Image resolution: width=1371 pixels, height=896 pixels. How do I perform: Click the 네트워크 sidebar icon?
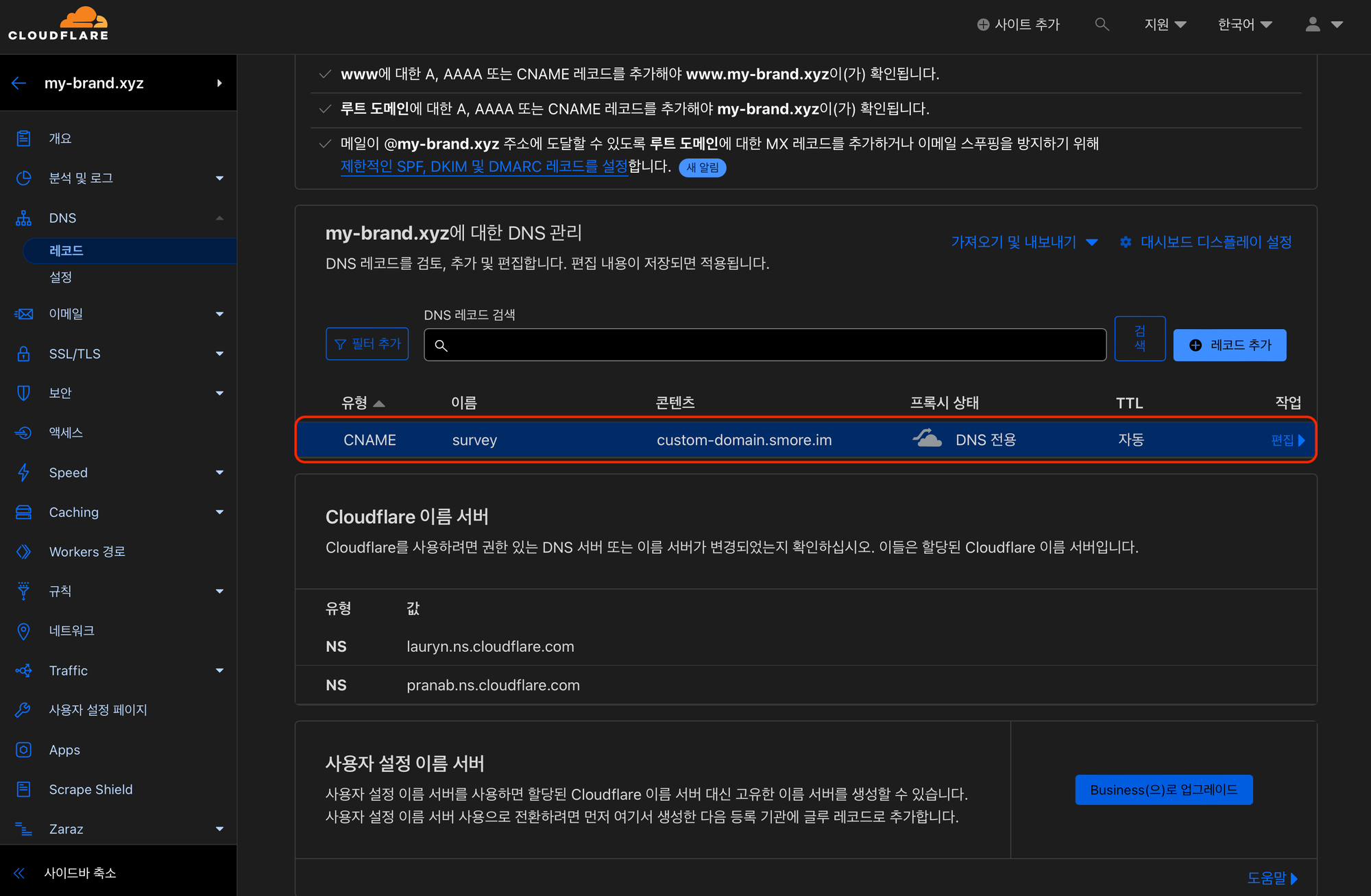(23, 631)
